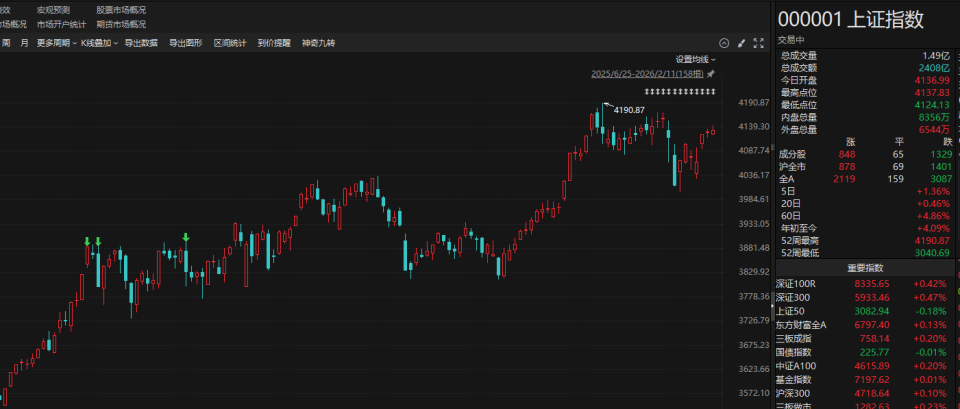This screenshot has height=409, width=960.
Task: Click the 内盘总量 value 8356万
Action: coord(934,117)
